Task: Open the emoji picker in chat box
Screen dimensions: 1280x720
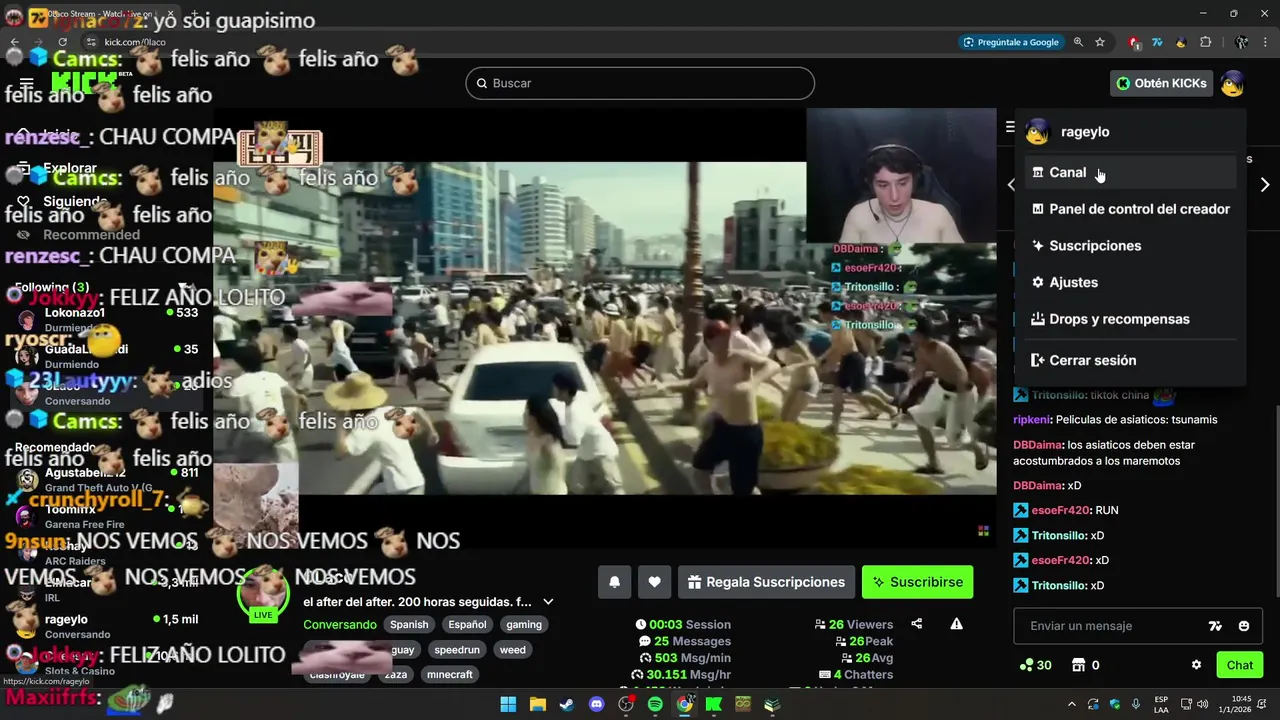Action: (x=1244, y=626)
